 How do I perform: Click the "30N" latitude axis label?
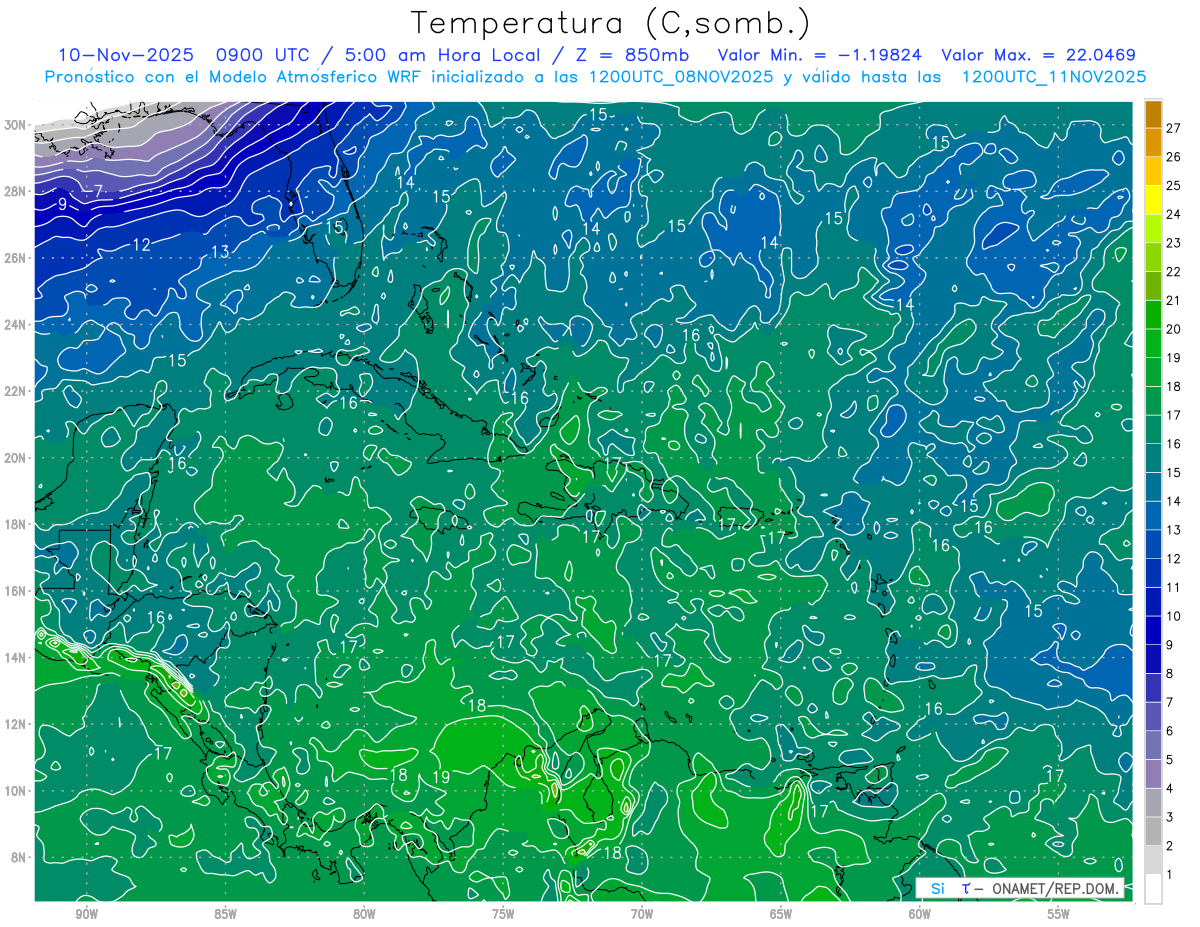click(x=17, y=125)
